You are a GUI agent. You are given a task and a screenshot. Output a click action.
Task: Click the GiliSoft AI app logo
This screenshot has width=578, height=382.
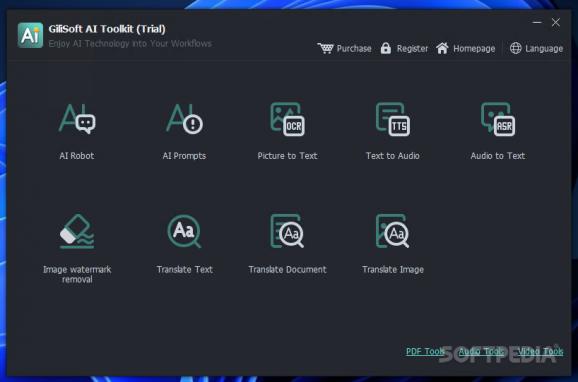click(x=30, y=35)
